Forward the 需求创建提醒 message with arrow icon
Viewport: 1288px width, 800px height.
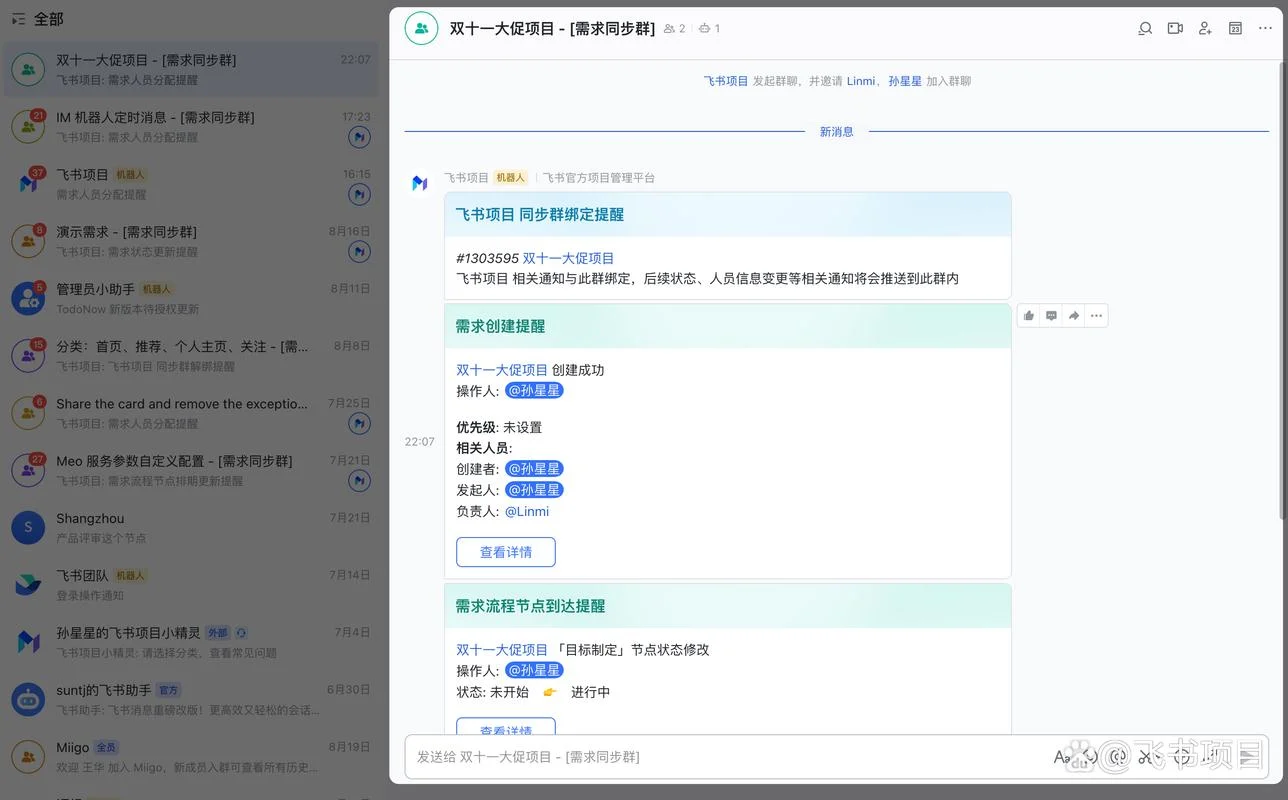click(1074, 316)
